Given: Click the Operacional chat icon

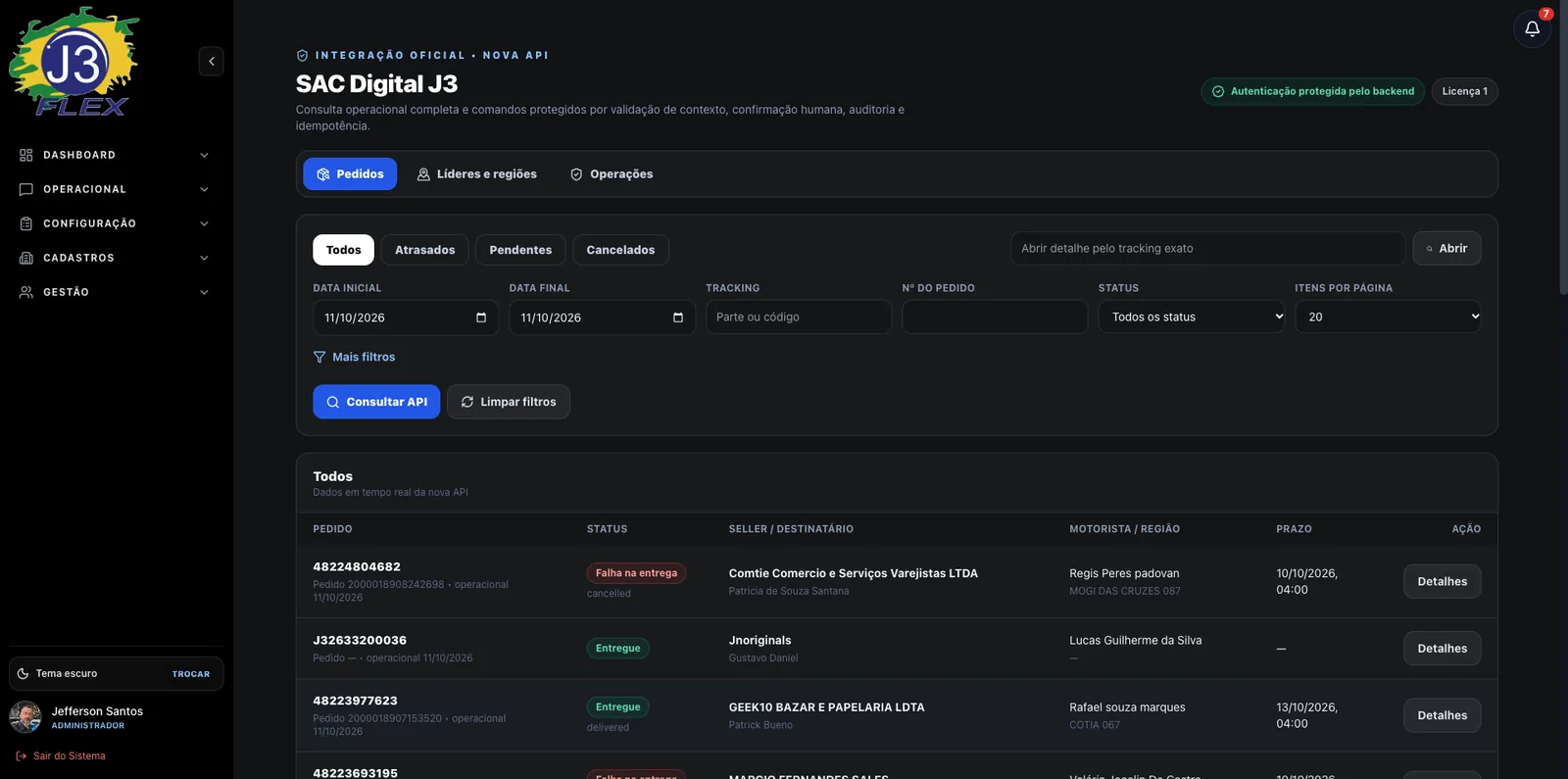Looking at the screenshot, I should pos(26,189).
